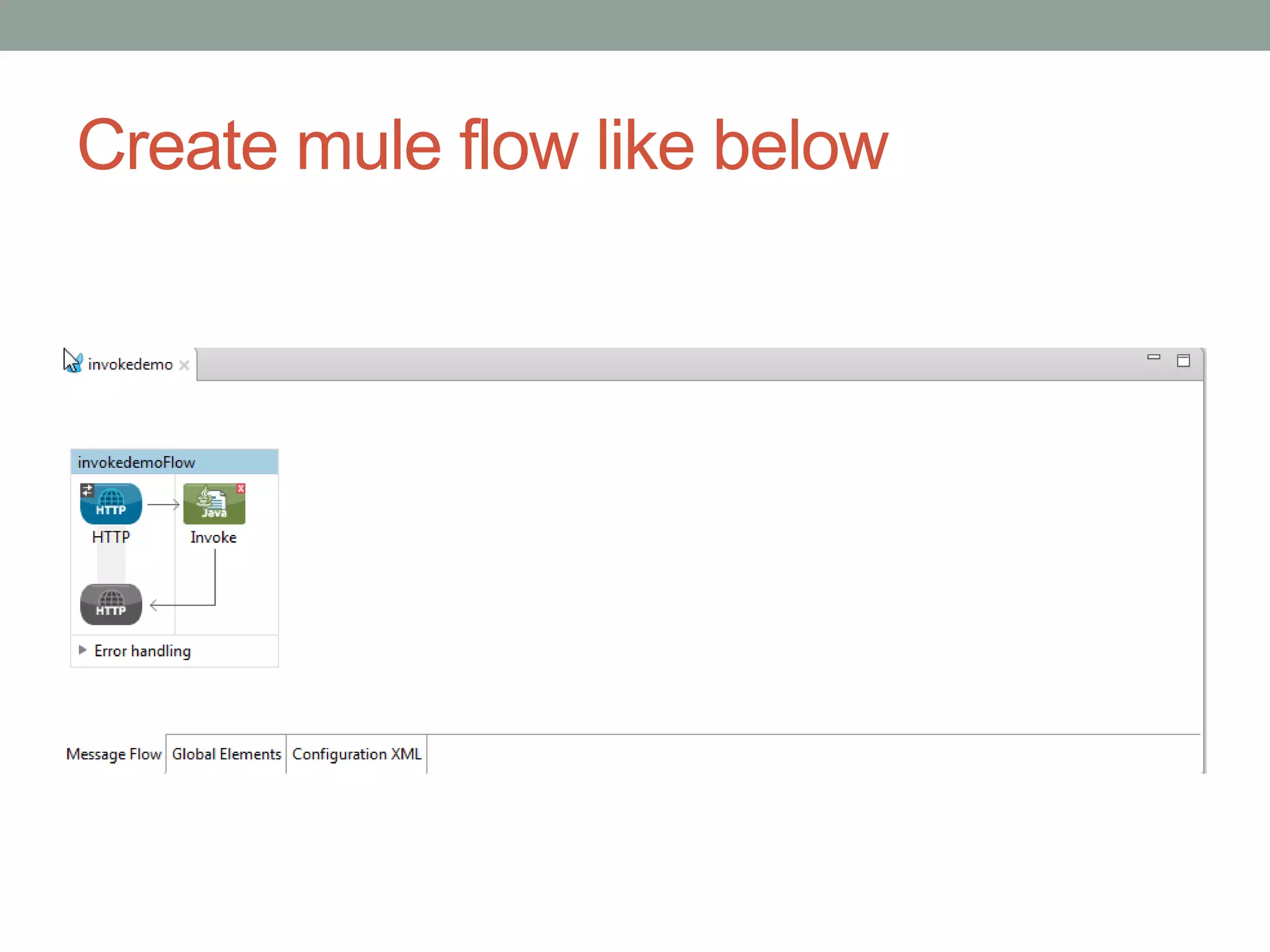Viewport: 1270px width, 952px height.
Task: Open the Global Elements tab
Action: (226, 754)
